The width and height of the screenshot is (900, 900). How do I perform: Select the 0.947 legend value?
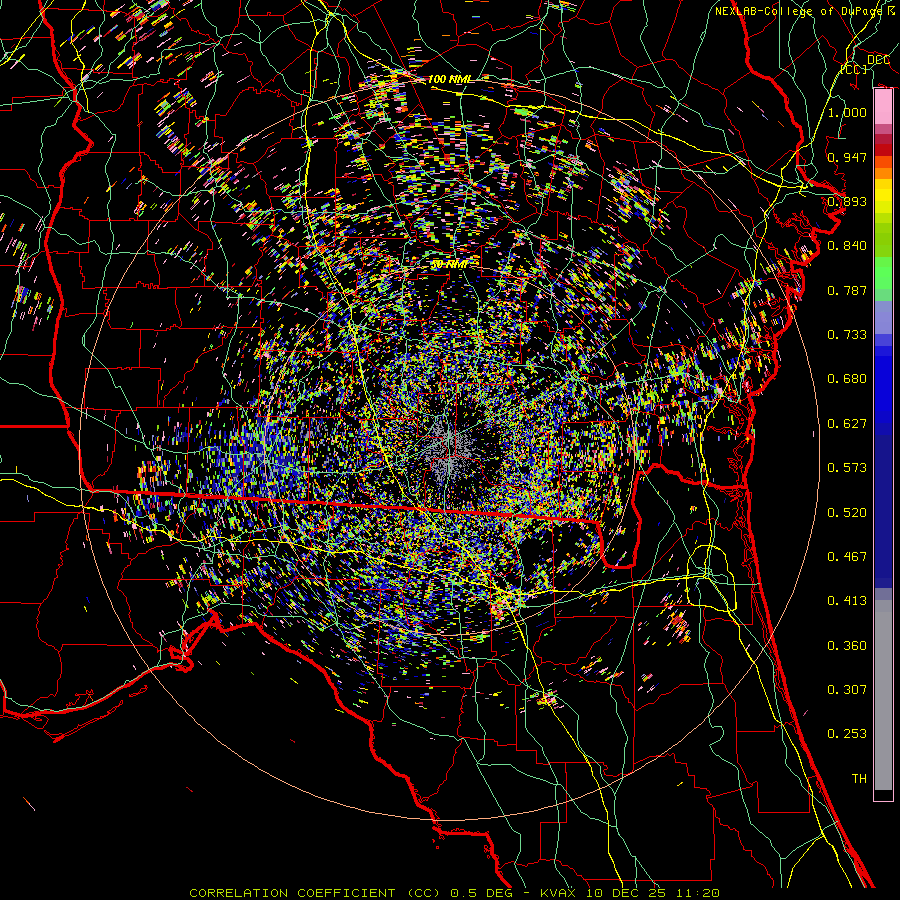[x=847, y=157]
